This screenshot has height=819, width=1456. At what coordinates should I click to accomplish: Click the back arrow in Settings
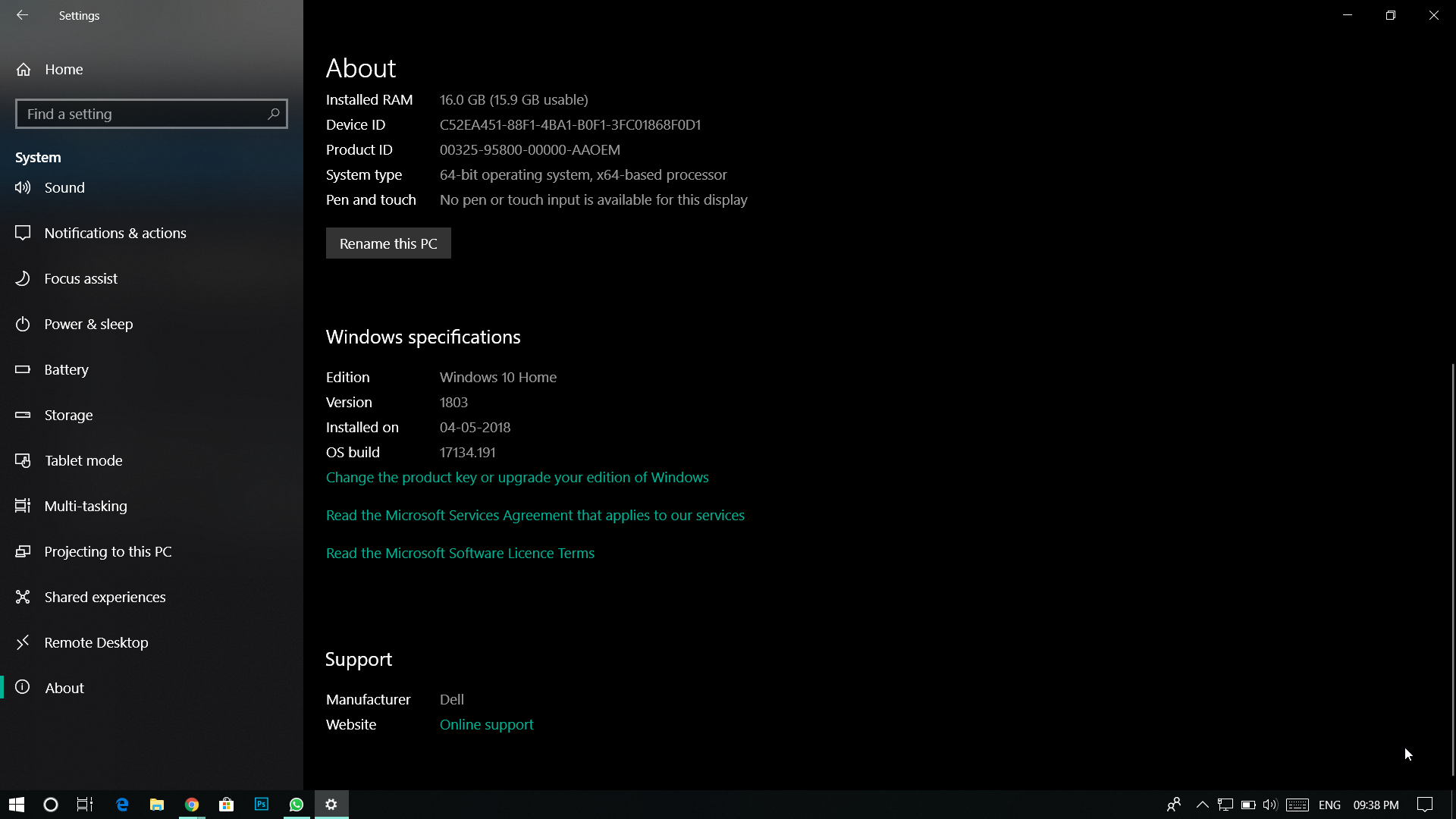pyautogui.click(x=22, y=15)
